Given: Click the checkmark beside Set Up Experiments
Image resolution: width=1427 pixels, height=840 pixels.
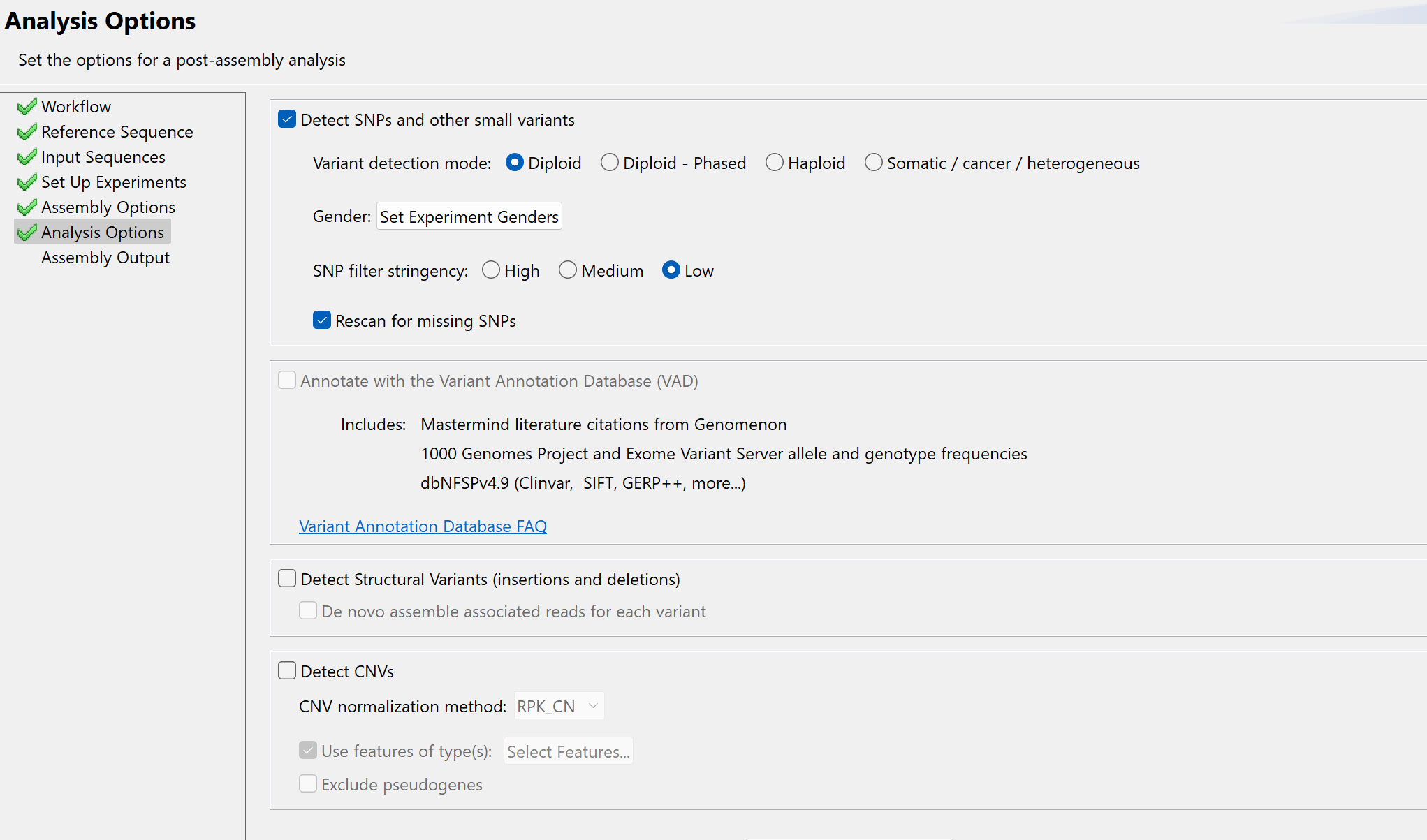Looking at the screenshot, I should pyautogui.click(x=27, y=182).
